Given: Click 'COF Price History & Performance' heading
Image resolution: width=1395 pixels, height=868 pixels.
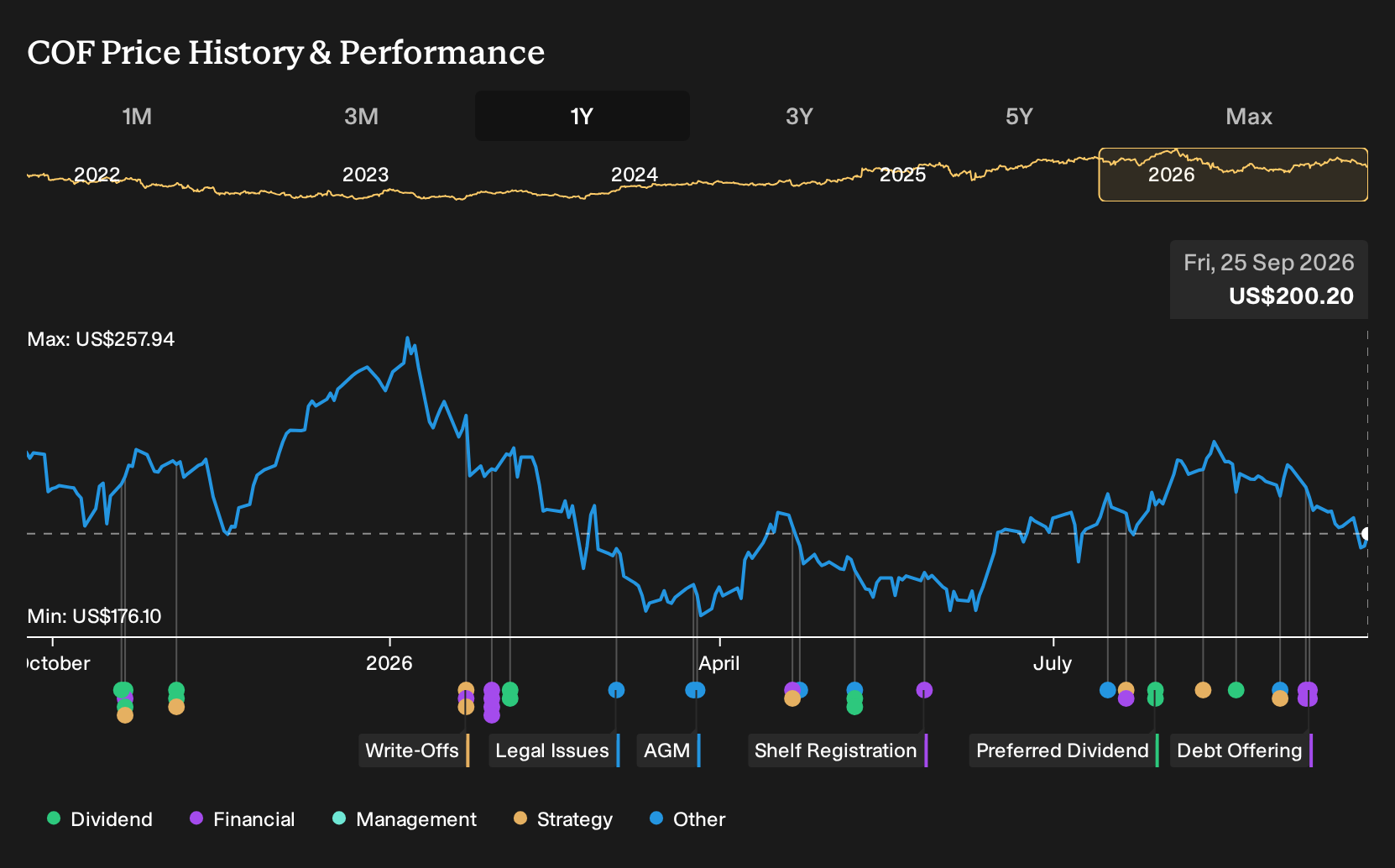Looking at the screenshot, I should tap(286, 52).
